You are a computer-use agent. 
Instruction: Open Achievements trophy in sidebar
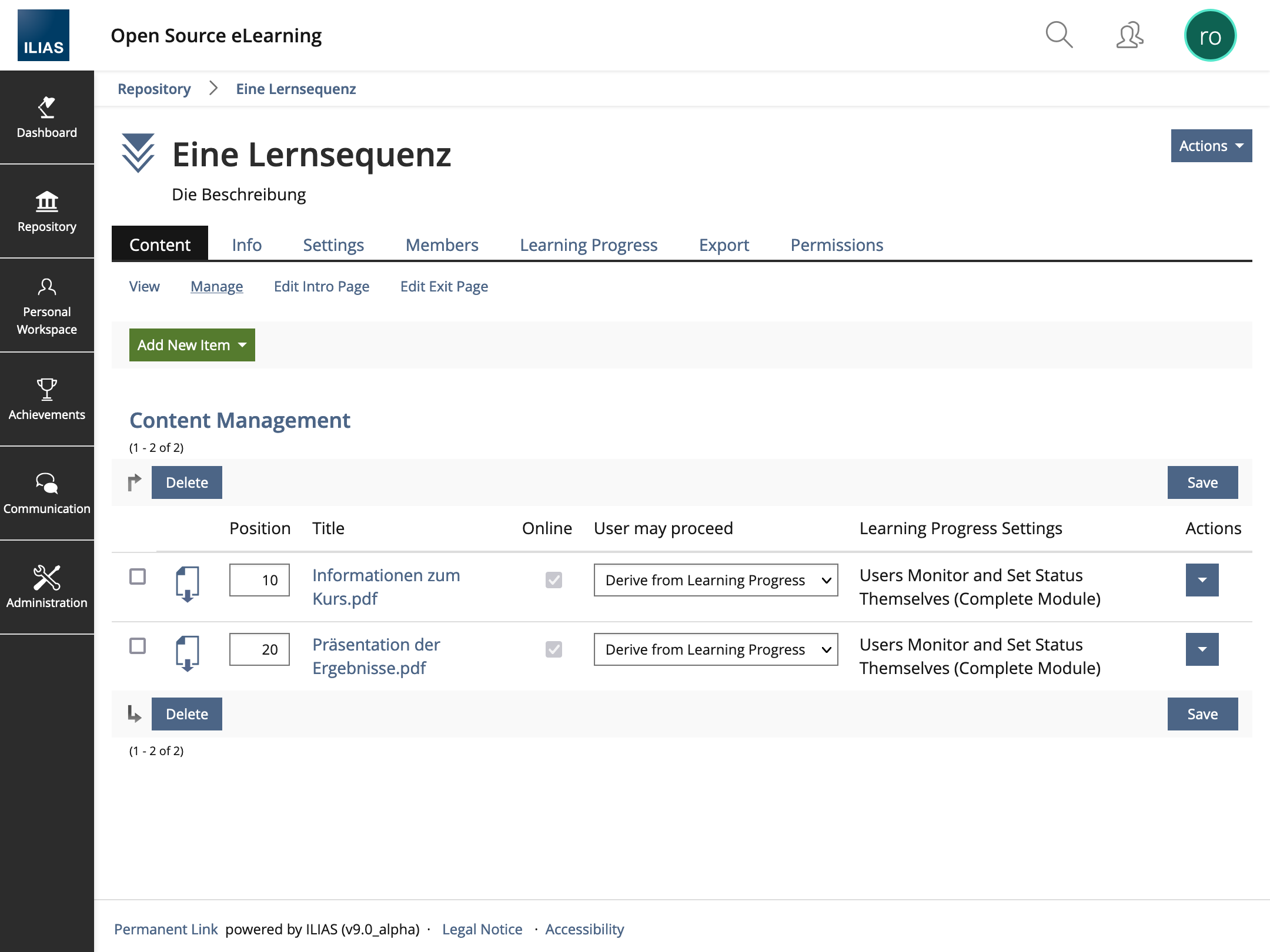click(x=47, y=400)
